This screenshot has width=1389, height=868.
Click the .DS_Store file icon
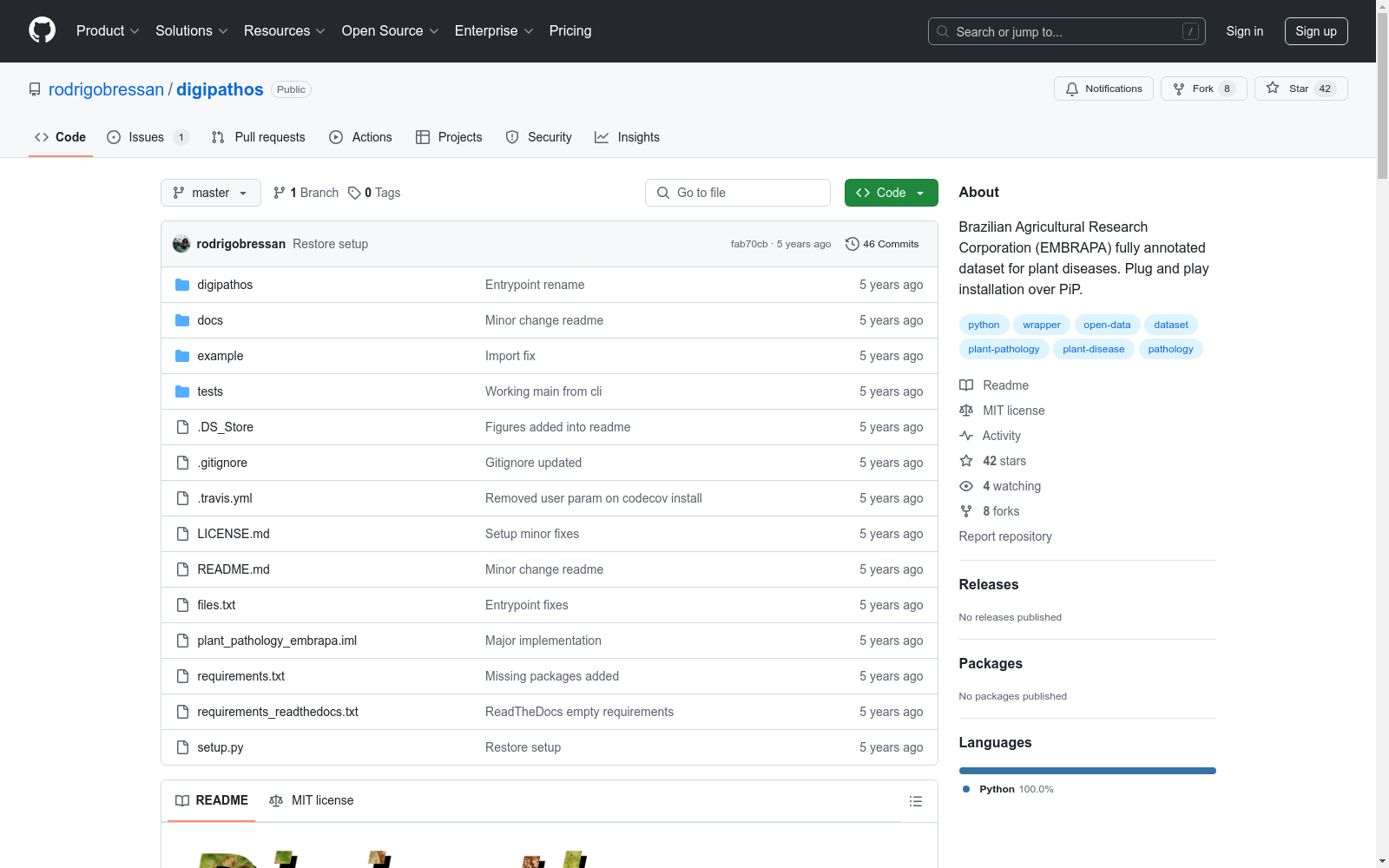pyautogui.click(x=182, y=427)
